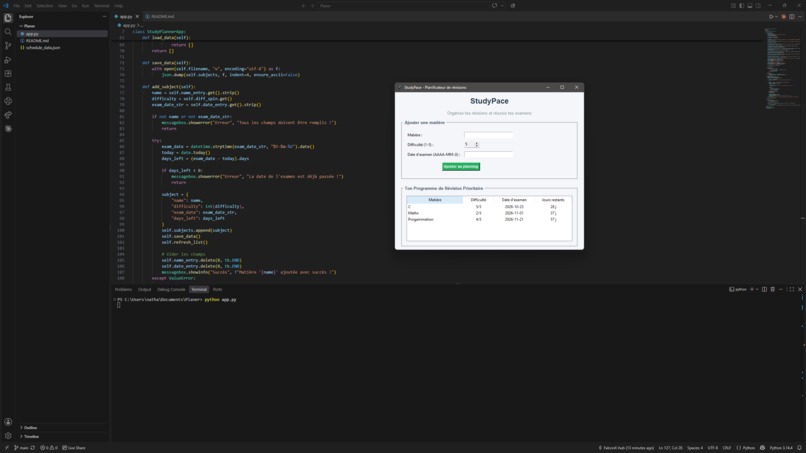
Task: Select app.py in the Explorer tree
Action: click(x=62, y=34)
